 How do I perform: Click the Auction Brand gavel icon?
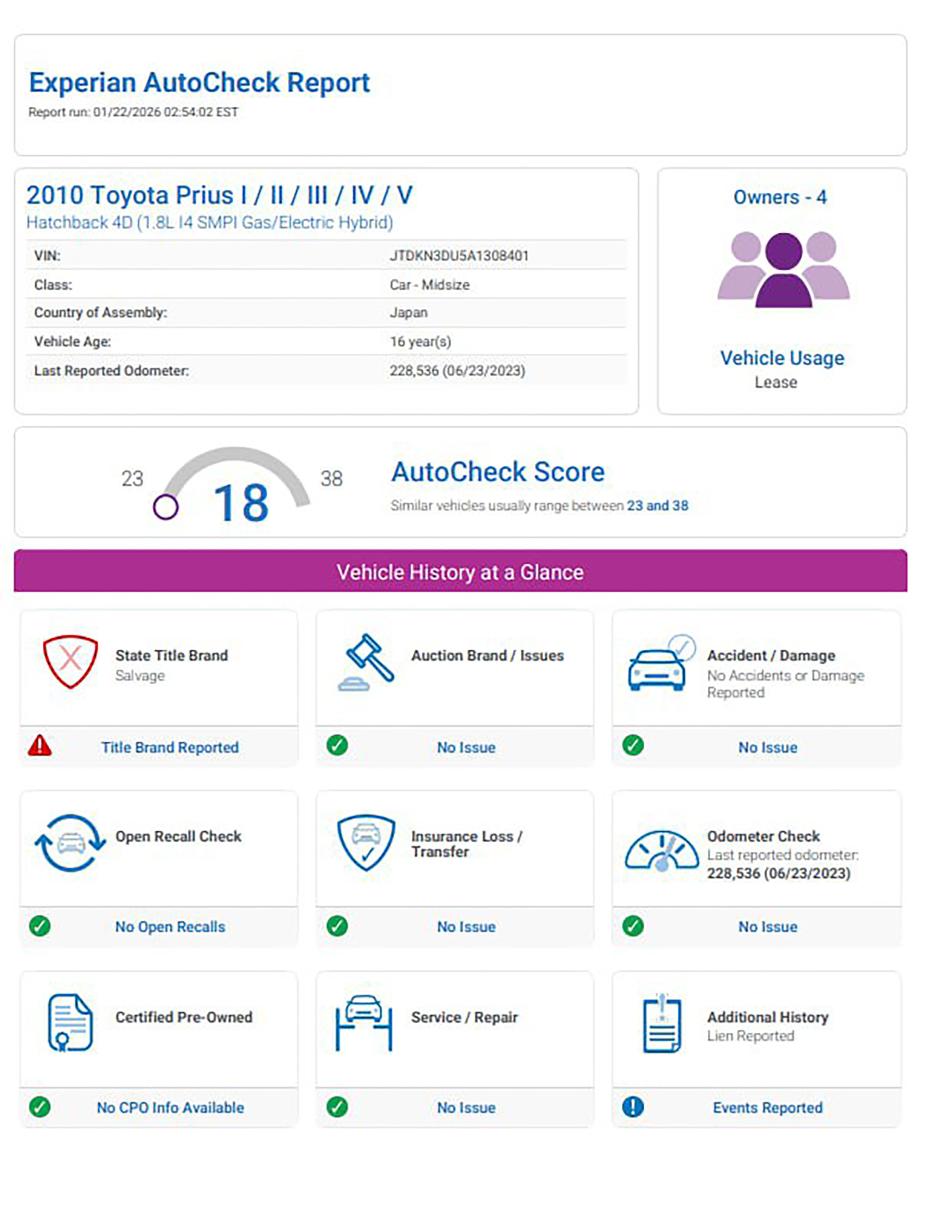coord(365,662)
